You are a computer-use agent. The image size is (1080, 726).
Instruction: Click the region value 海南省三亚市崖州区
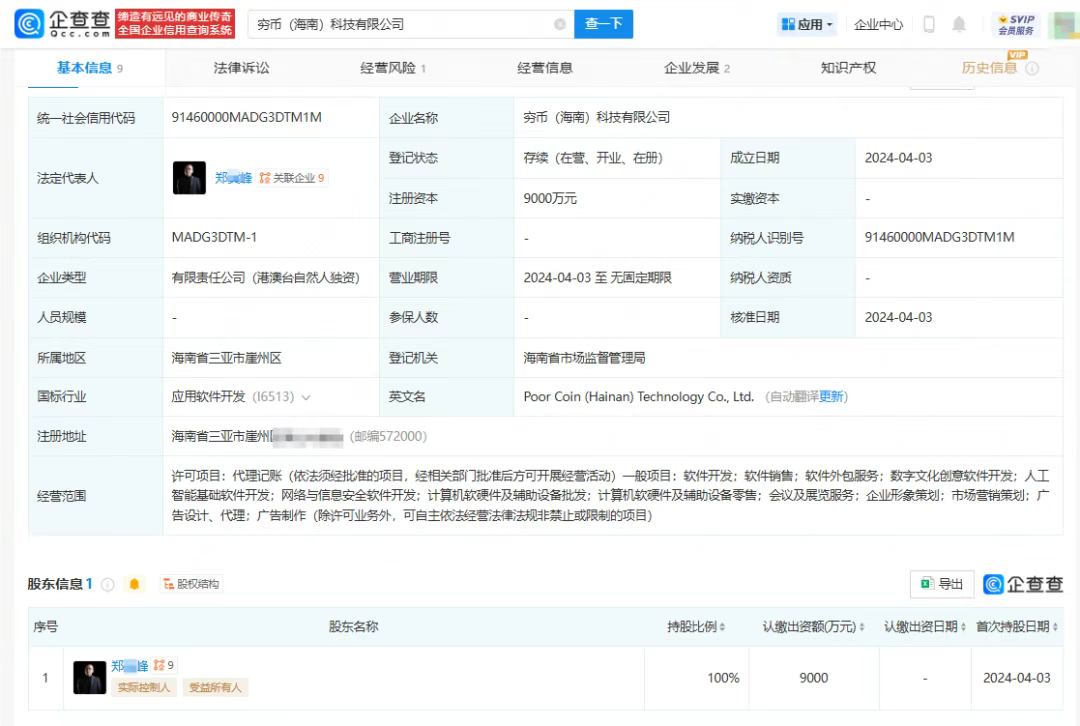(227, 357)
